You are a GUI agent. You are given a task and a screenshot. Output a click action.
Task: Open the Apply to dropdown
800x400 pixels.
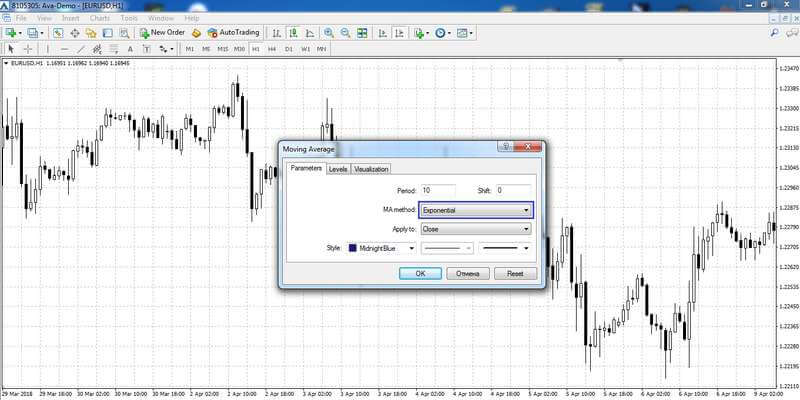(476, 229)
